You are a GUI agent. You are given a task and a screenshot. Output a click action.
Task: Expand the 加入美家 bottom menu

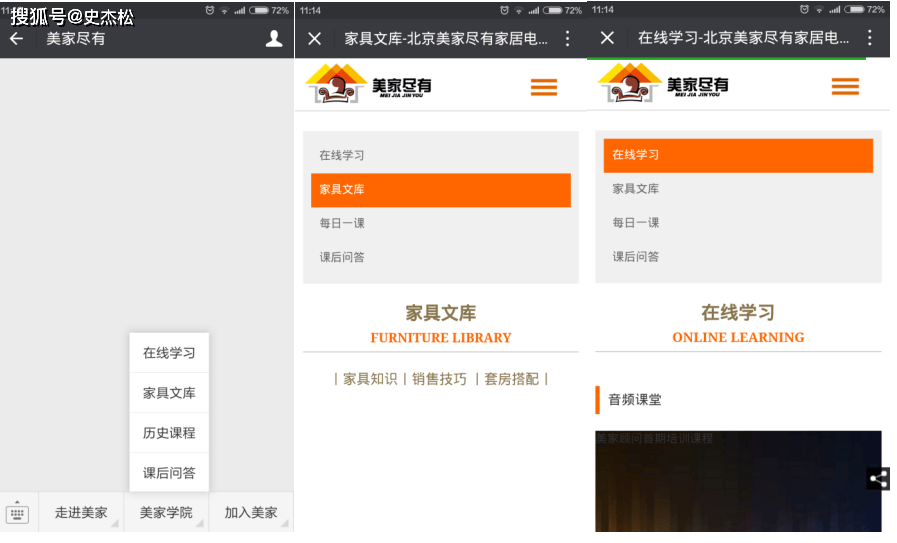tap(251, 513)
